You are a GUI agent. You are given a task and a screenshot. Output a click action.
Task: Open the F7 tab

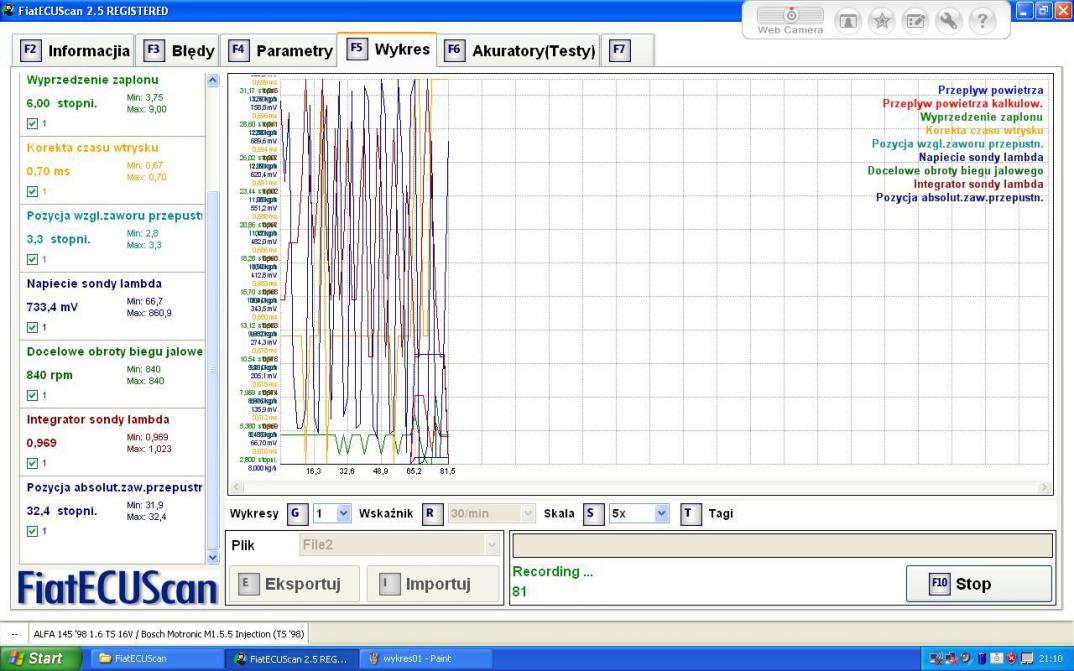627,51
